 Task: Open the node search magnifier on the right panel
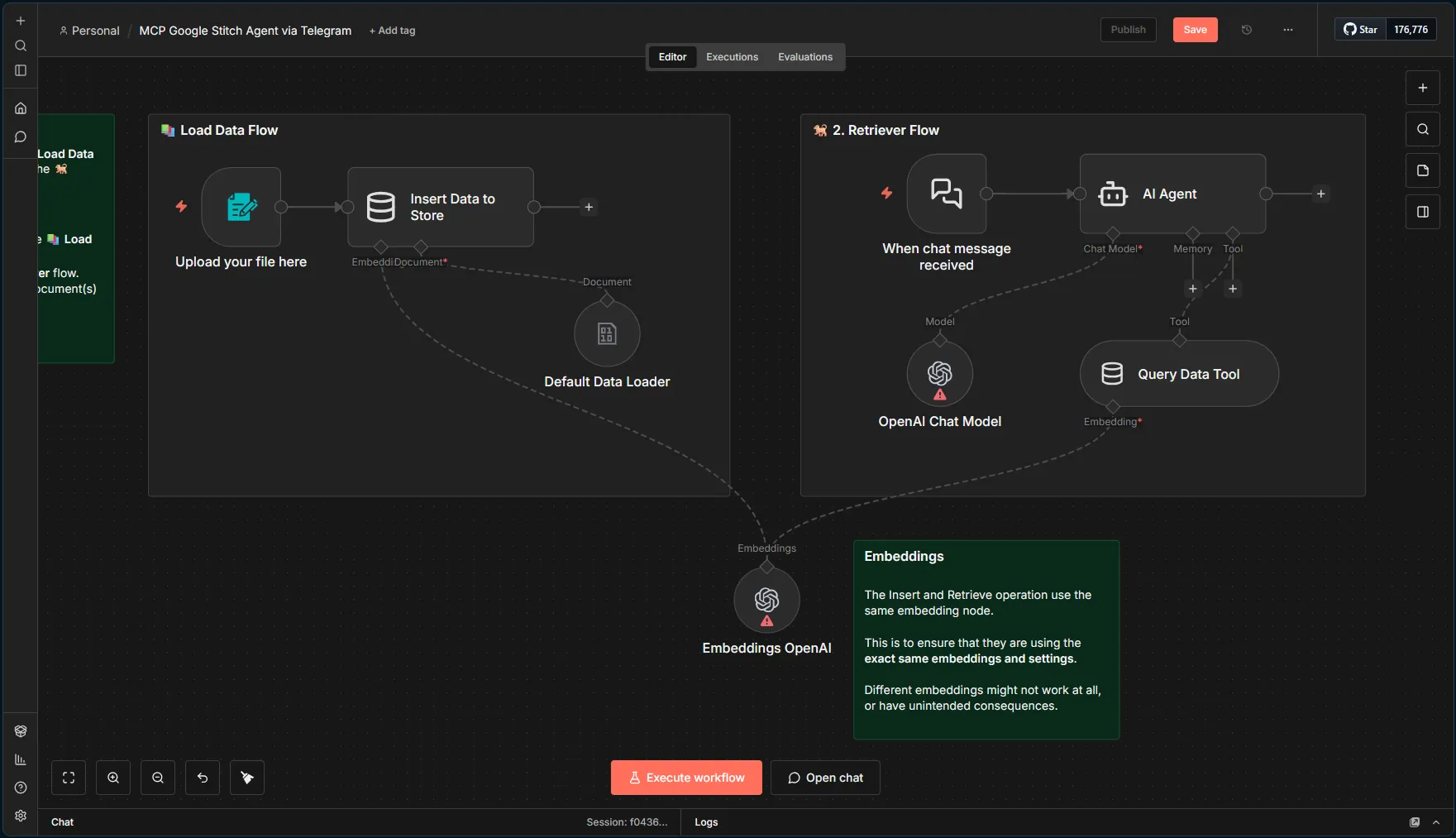pos(1422,129)
